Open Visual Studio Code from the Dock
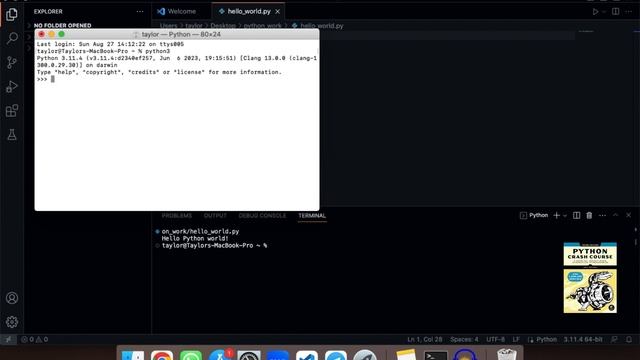Screen dimensions: 640x360 click(x=307, y=355)
